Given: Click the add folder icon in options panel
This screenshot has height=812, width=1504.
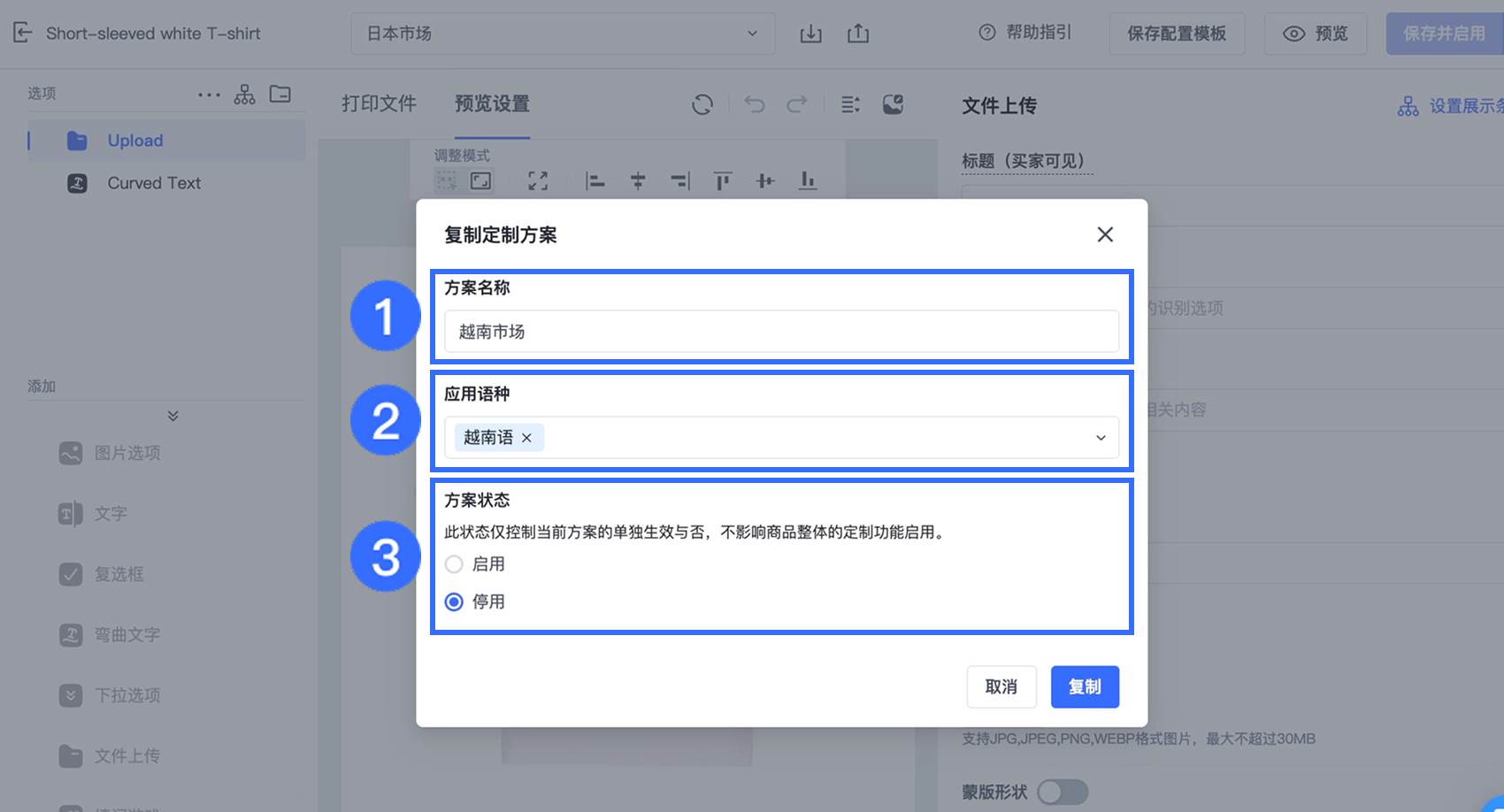Looking at the screenshot, I should pos(280,94).
